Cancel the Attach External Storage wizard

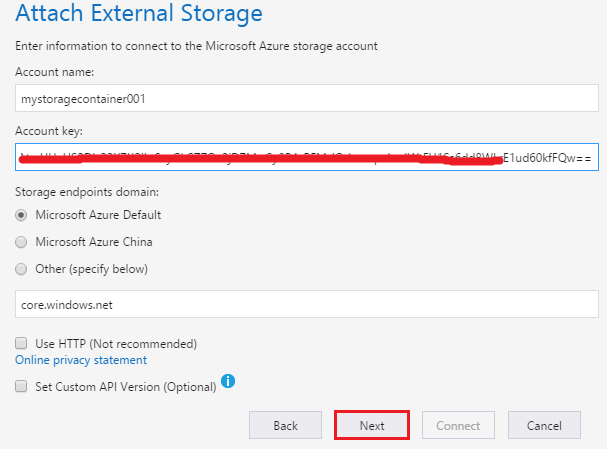pyautogui.click(x=544, y=425)
